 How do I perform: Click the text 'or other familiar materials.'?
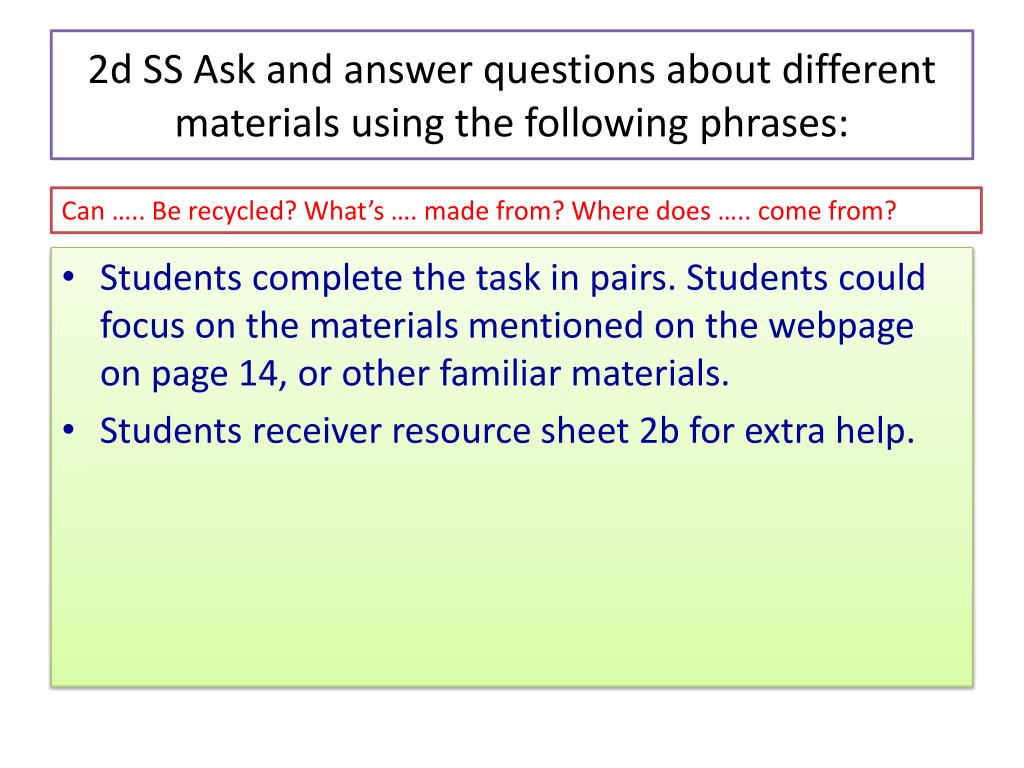coord(513,374)
